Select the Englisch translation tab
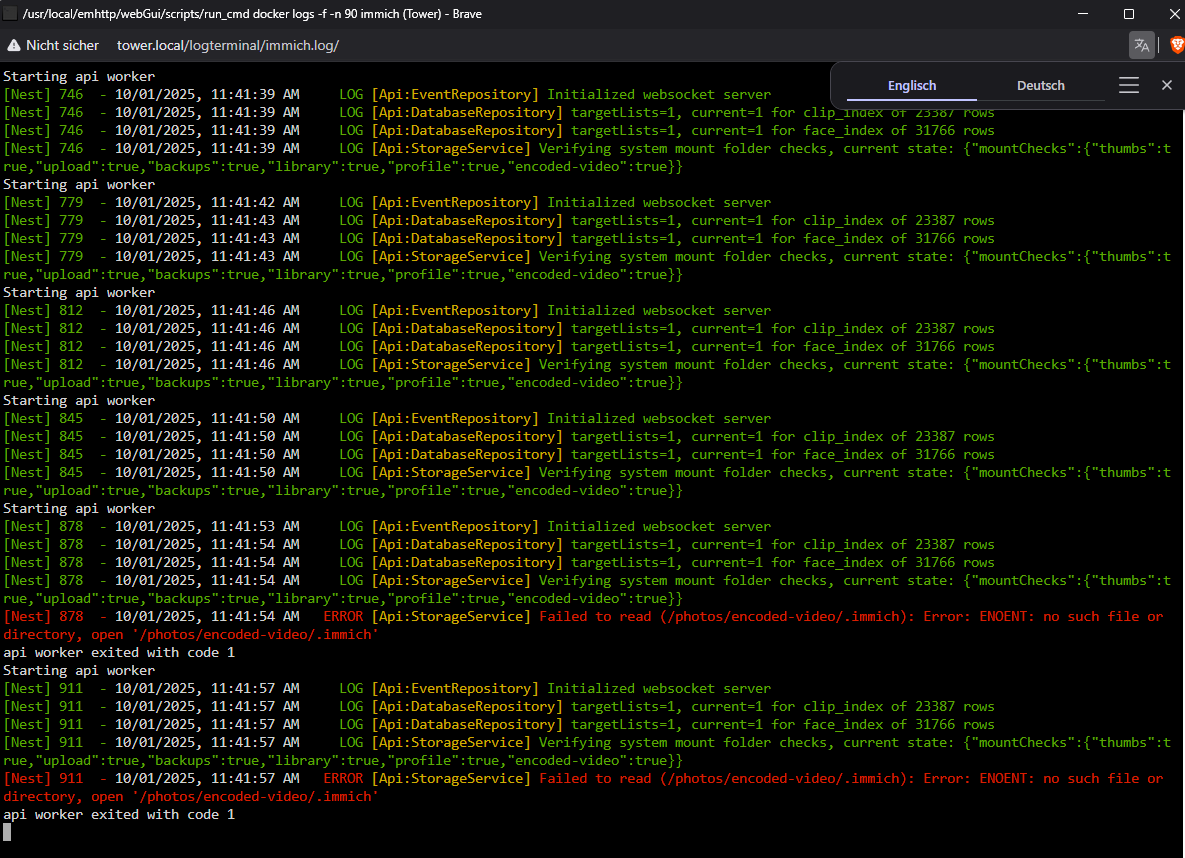Image resolution: width=1185 pixels, height=858 pixels. 911,86
